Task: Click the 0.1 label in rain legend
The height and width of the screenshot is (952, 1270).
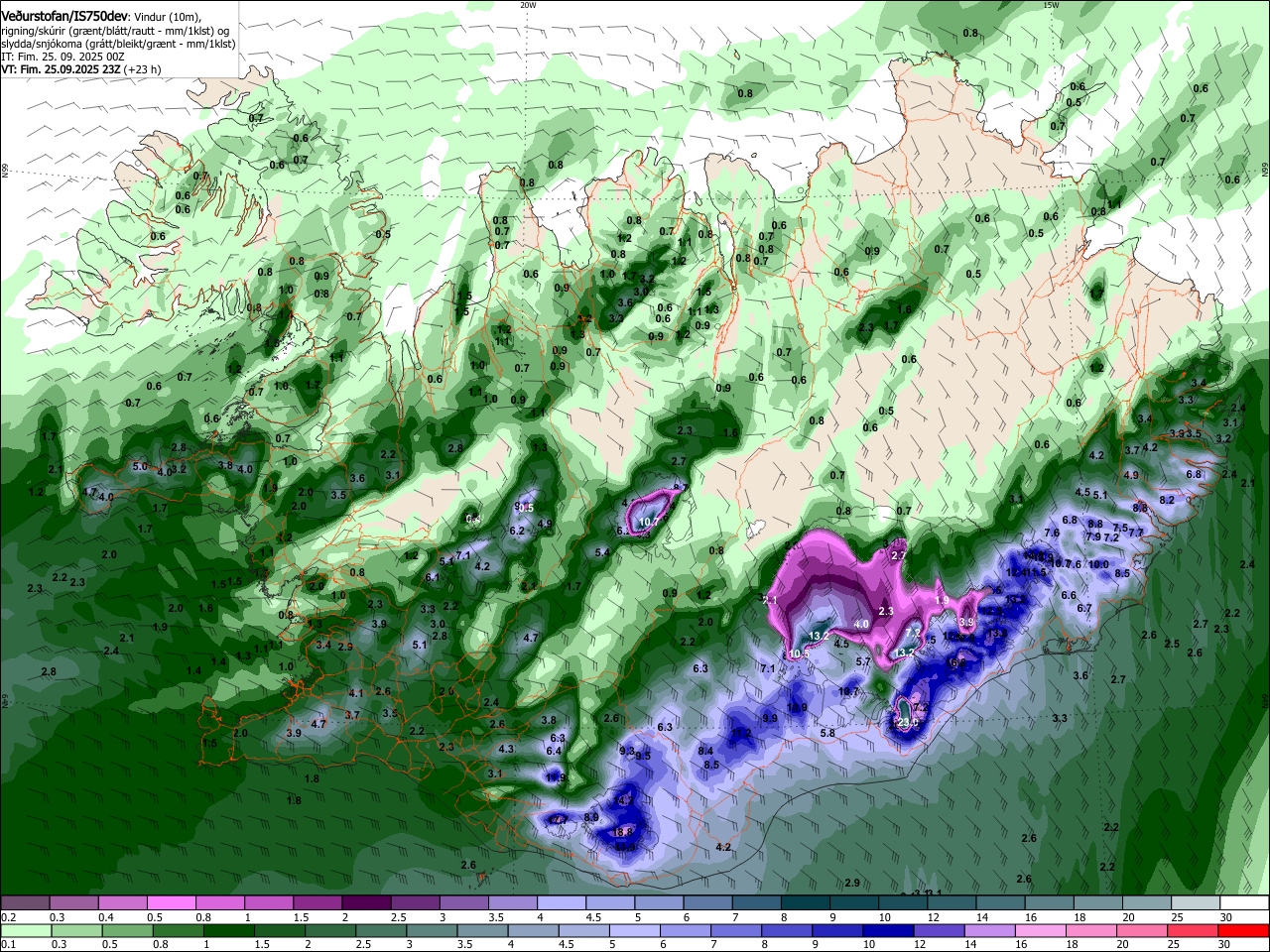Action: point(8,945)
